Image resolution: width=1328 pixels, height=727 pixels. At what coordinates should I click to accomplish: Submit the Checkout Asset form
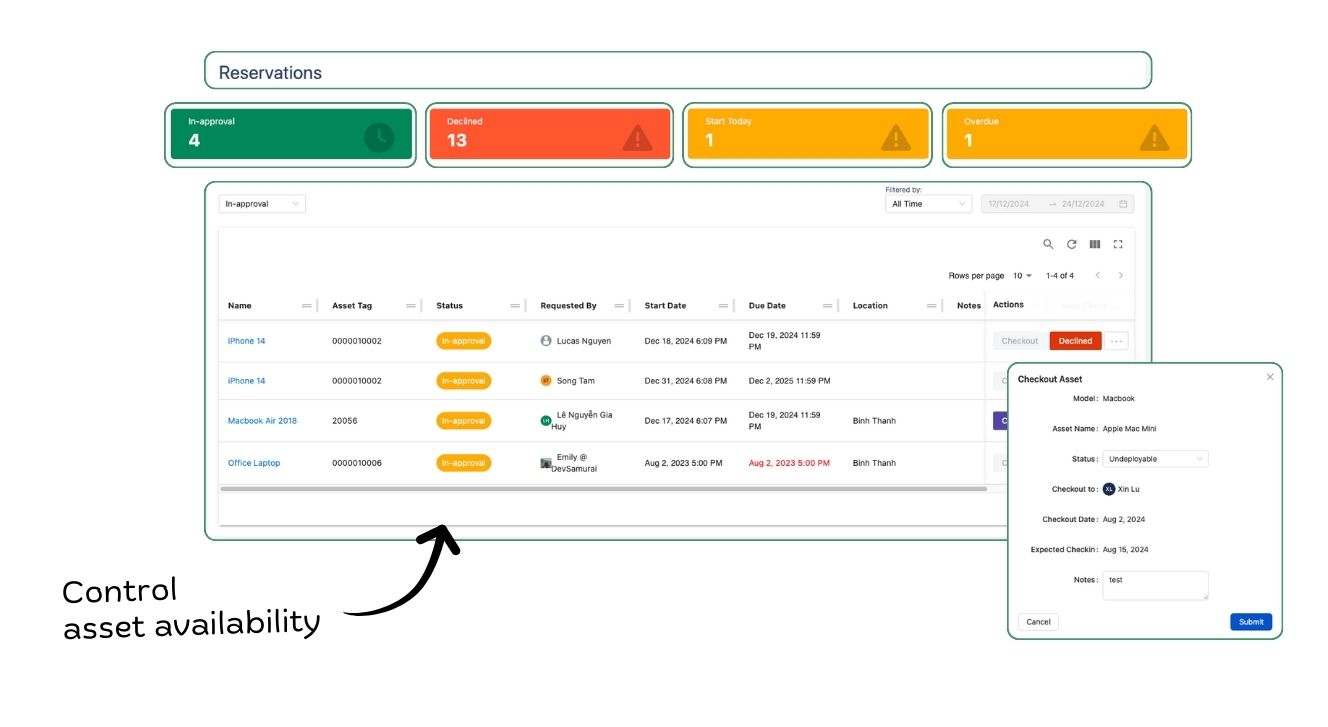tap(1251, 622)
